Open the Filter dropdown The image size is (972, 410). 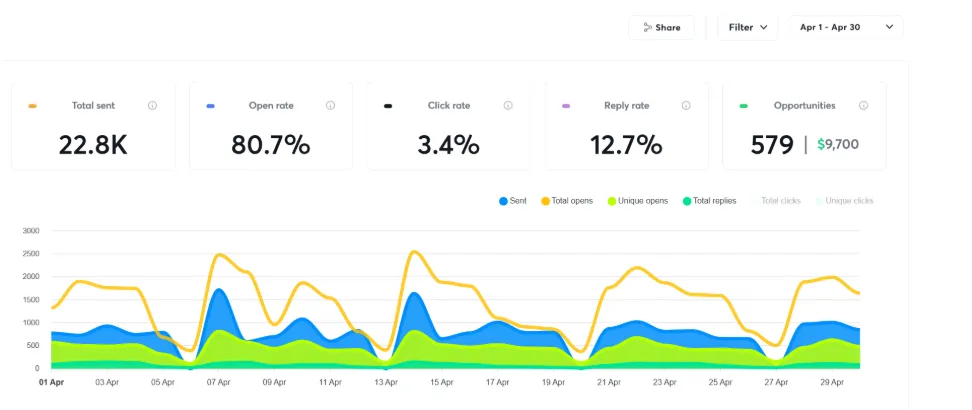(x=748, y=27)
